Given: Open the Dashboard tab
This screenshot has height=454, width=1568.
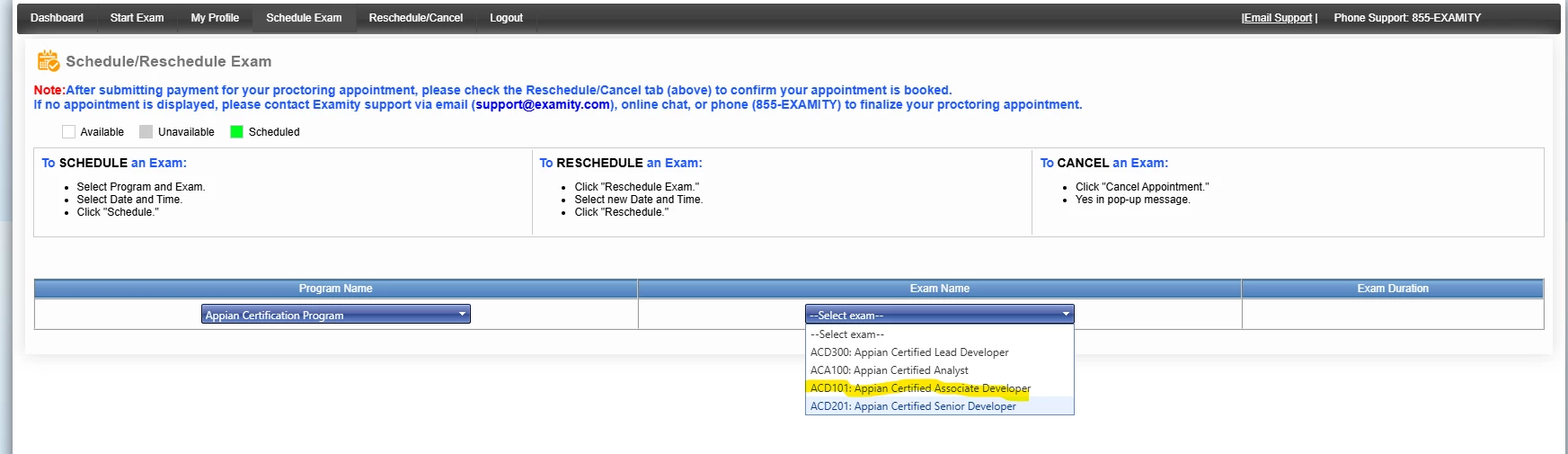Looking at the screenshot, I should click(57, 18).
